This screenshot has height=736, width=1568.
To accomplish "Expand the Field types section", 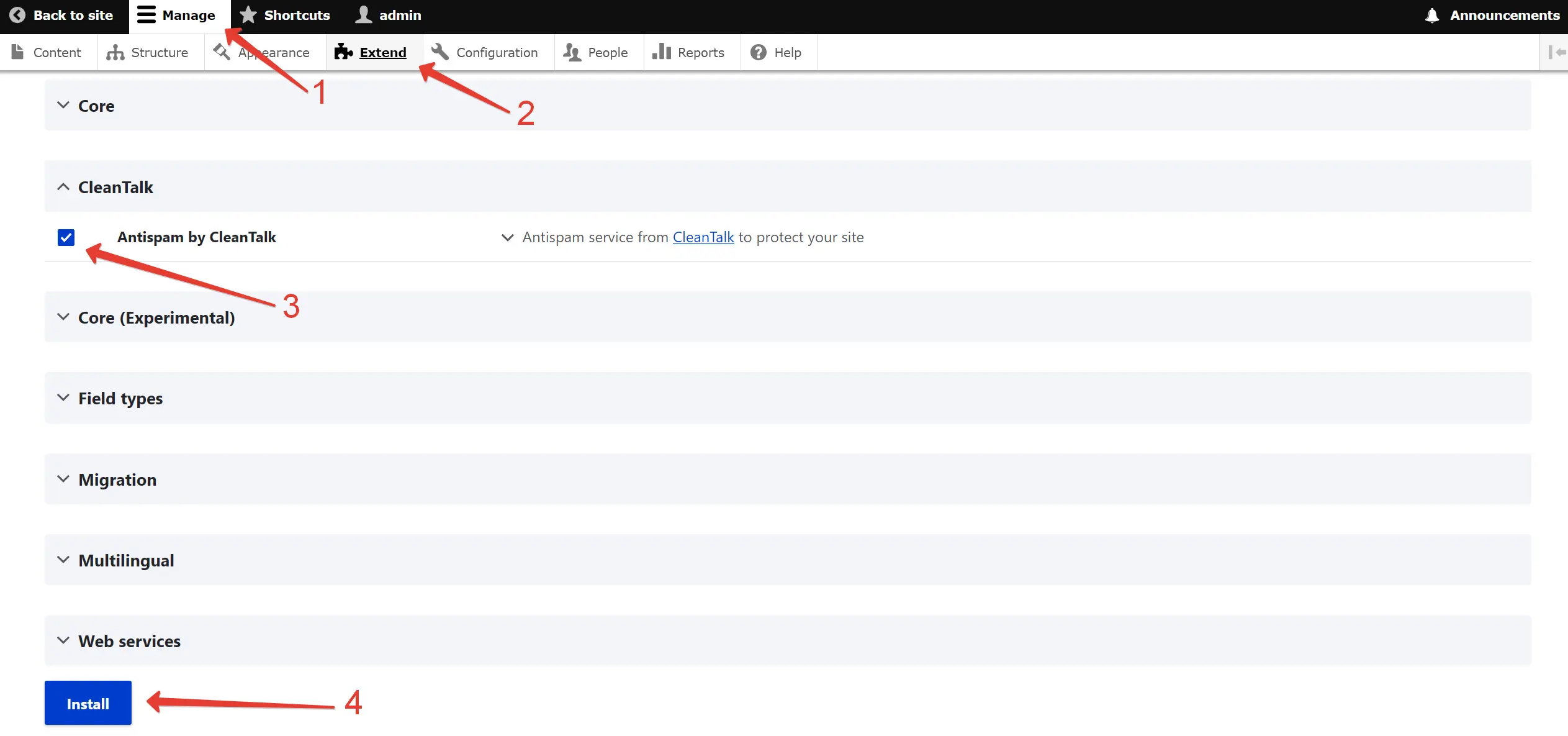I will 120,398.
